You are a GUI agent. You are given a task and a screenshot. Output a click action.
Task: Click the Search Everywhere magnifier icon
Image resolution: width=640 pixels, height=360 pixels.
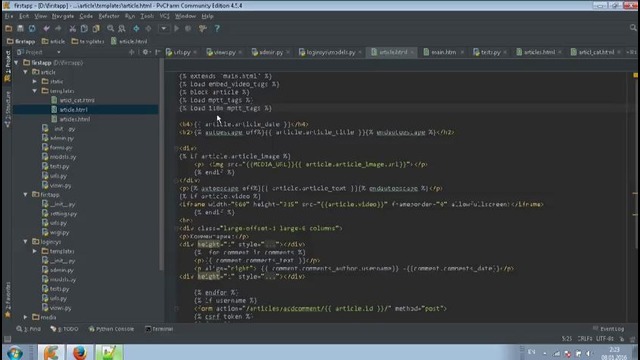[x=633, y=28]
